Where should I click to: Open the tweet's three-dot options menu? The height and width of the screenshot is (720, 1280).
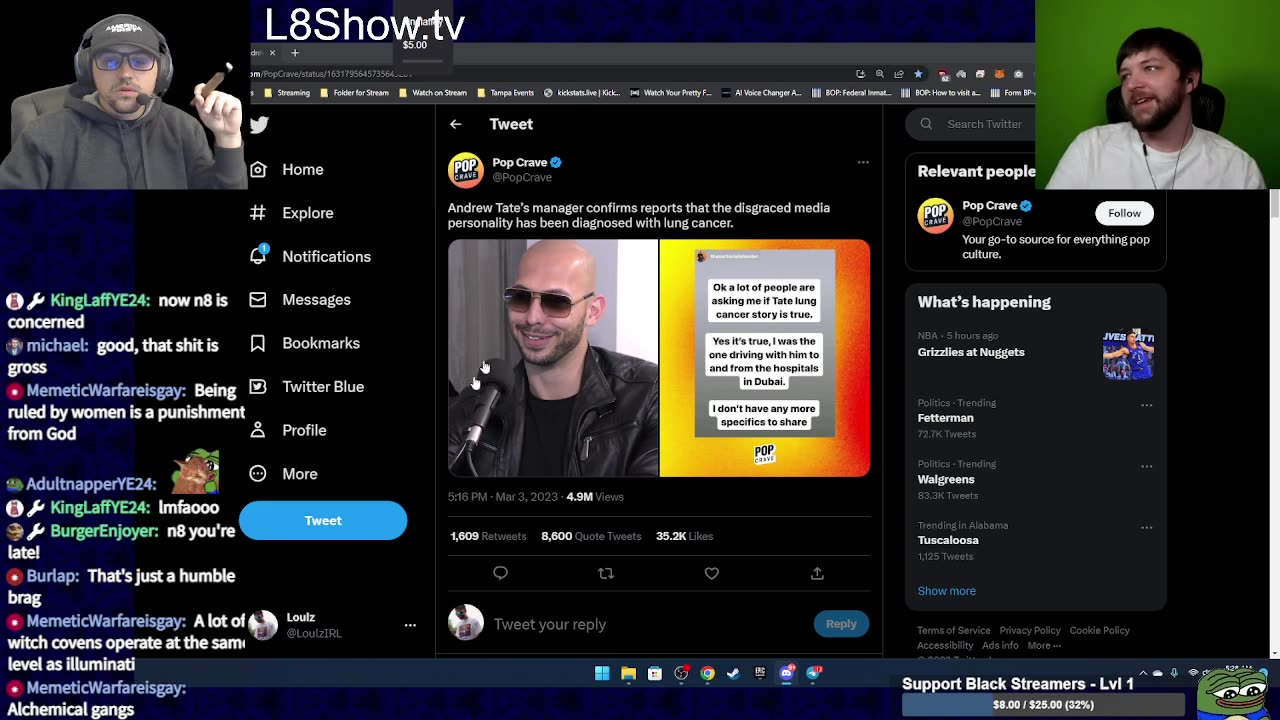point(863,162)
